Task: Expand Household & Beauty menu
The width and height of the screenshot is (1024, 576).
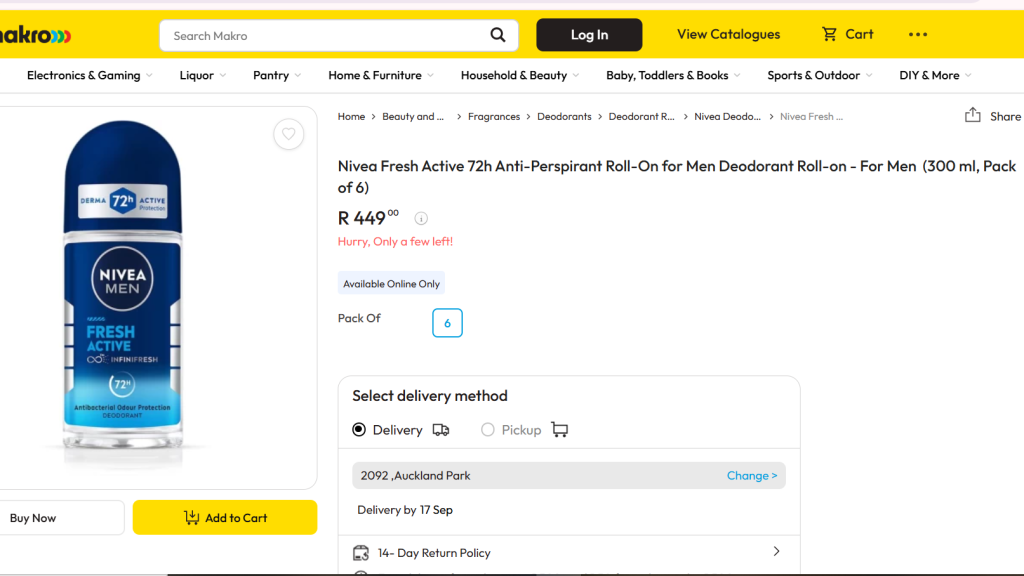Action: point(520,76)
